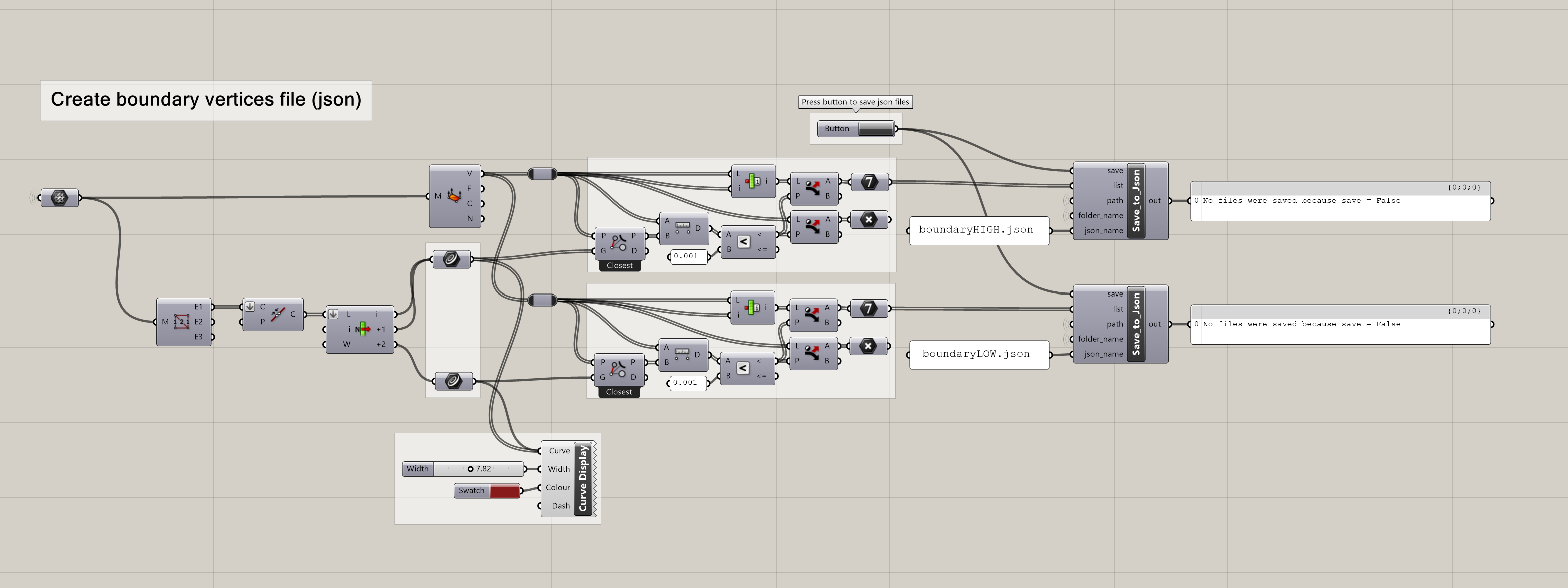1568x588 pixels.
Task: Select the Save_to_Json component for boundaryLOW
Action: 1120,324
